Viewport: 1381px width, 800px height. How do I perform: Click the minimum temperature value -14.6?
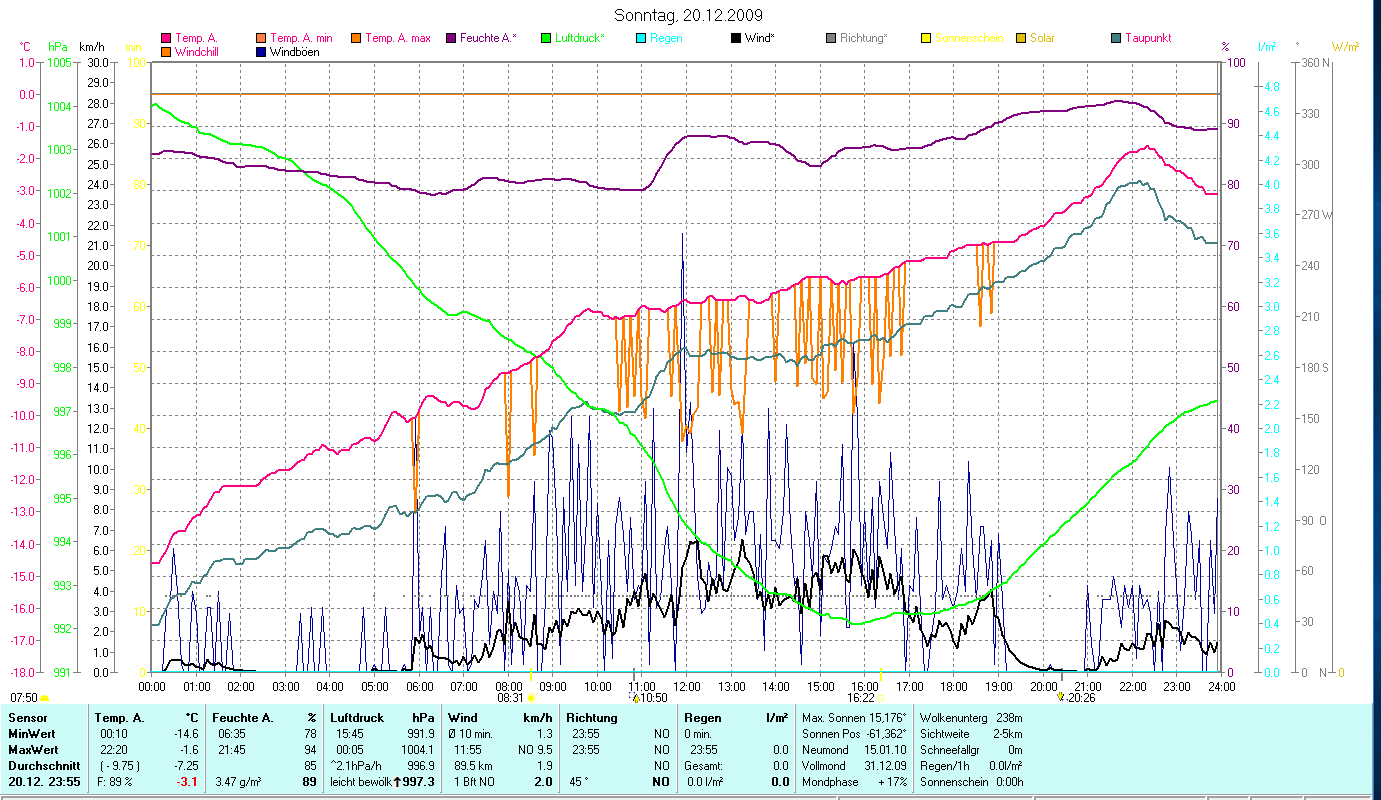click(x=188, y=734)
